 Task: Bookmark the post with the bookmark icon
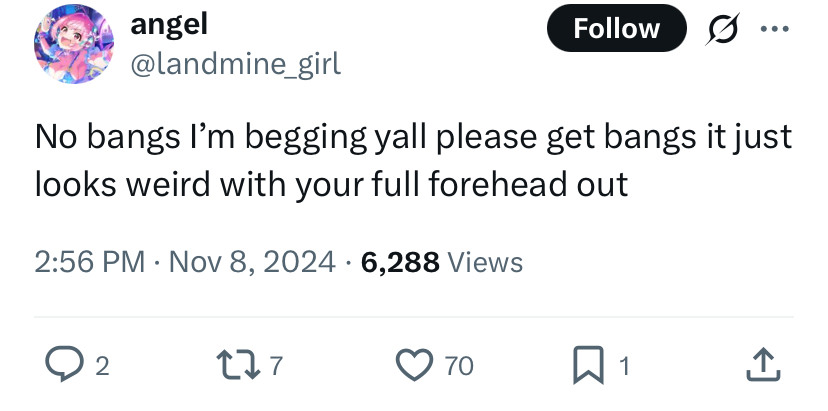588,365
